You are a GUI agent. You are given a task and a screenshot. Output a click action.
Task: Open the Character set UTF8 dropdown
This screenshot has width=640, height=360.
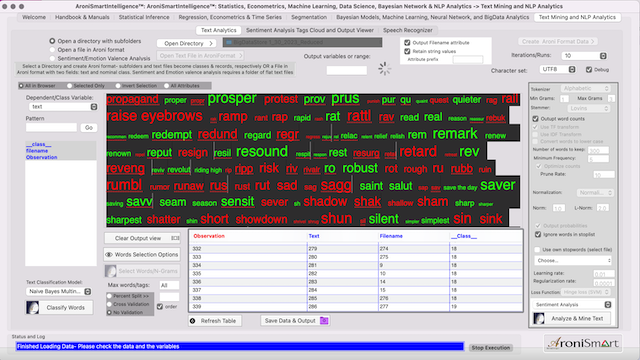point(572,69)
